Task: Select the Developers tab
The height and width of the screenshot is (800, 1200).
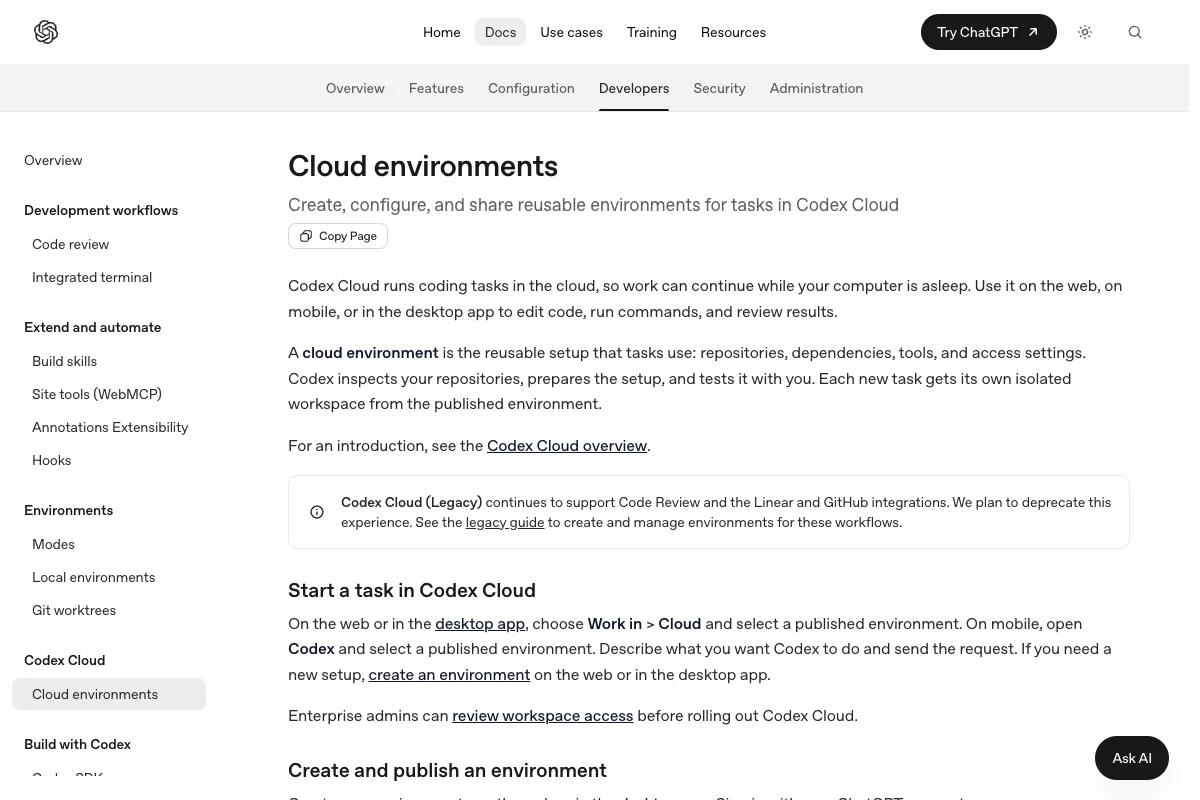Action: (634, 88)
